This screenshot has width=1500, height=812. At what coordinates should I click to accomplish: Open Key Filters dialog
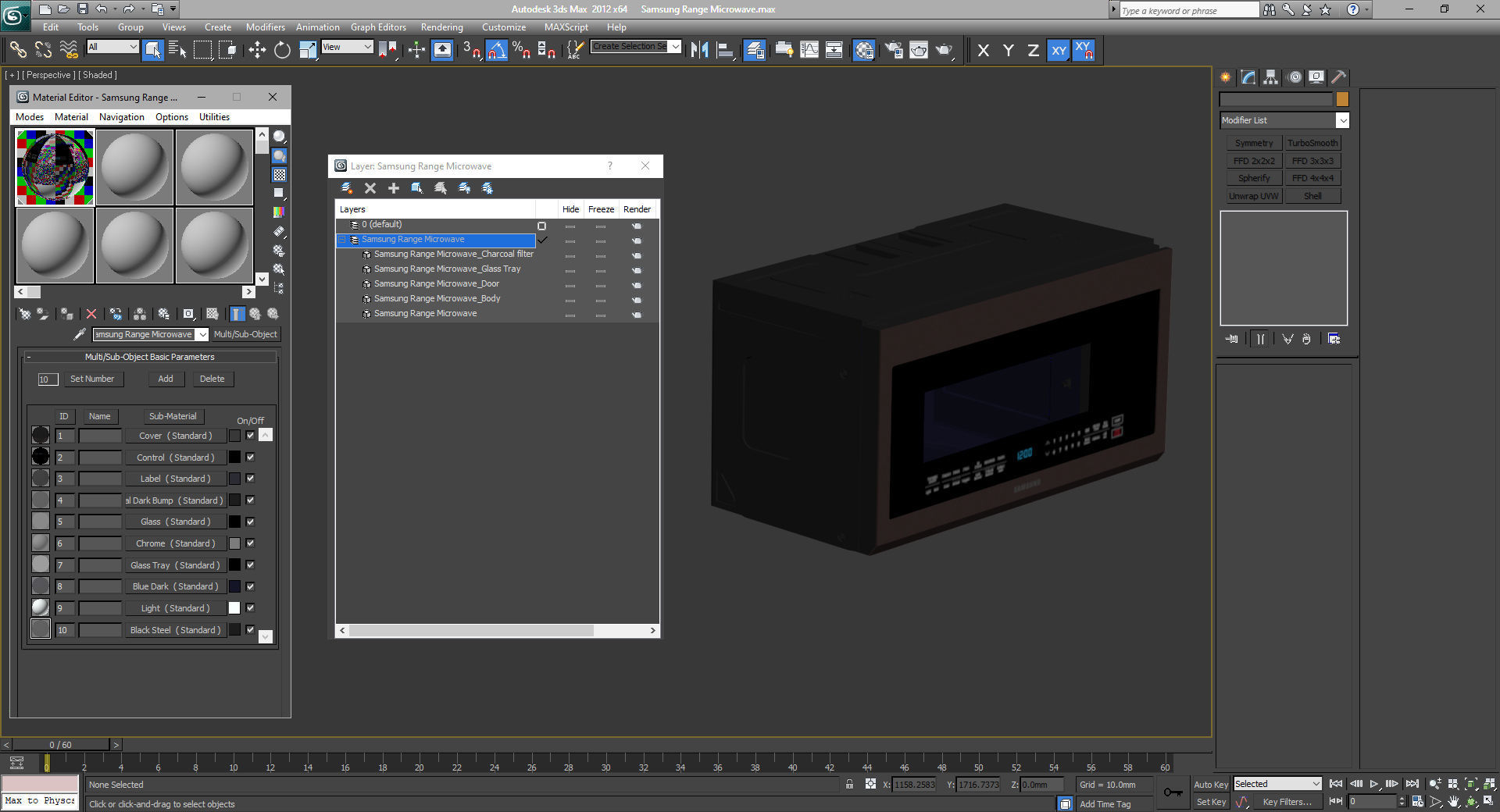click(1287, 802)
